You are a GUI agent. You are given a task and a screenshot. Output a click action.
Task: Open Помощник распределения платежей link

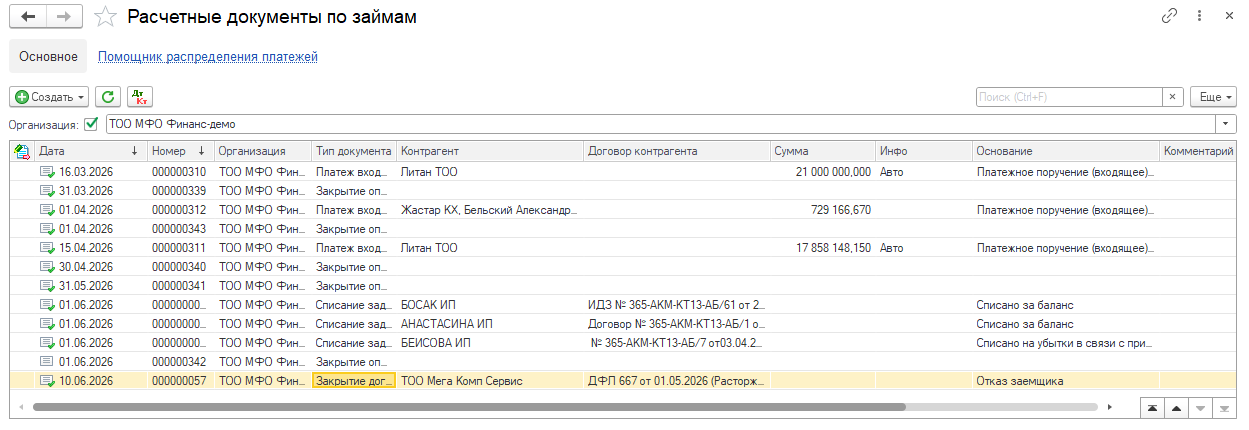pos(208,57)
